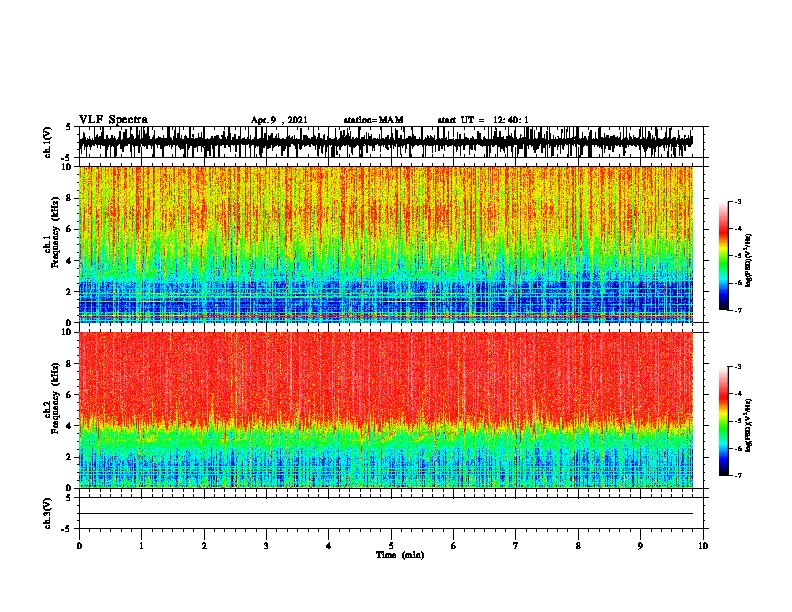Click time axis tick label "2"
This screenshot has height=612, width=792.
[x=204, y=546]
